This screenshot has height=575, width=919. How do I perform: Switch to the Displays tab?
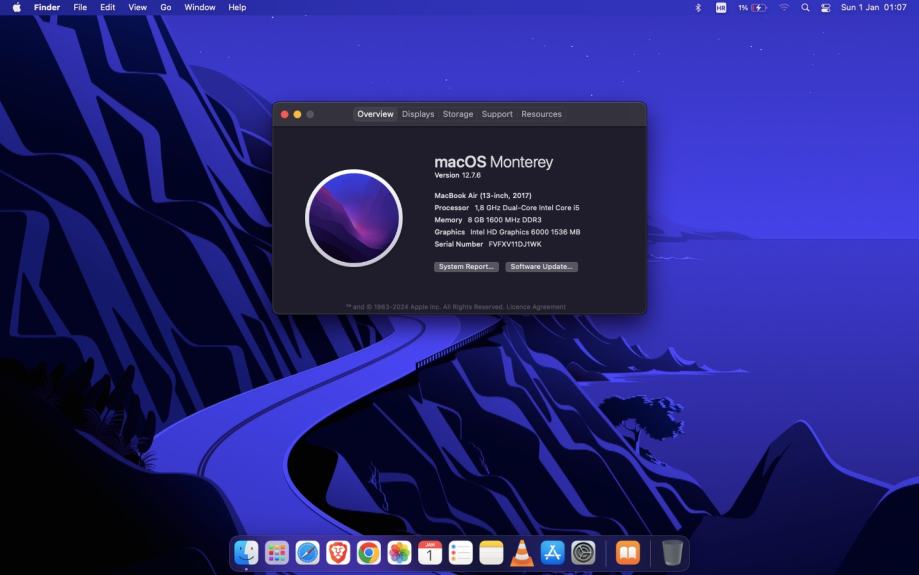pyautogui.click(x=418, y=114)
